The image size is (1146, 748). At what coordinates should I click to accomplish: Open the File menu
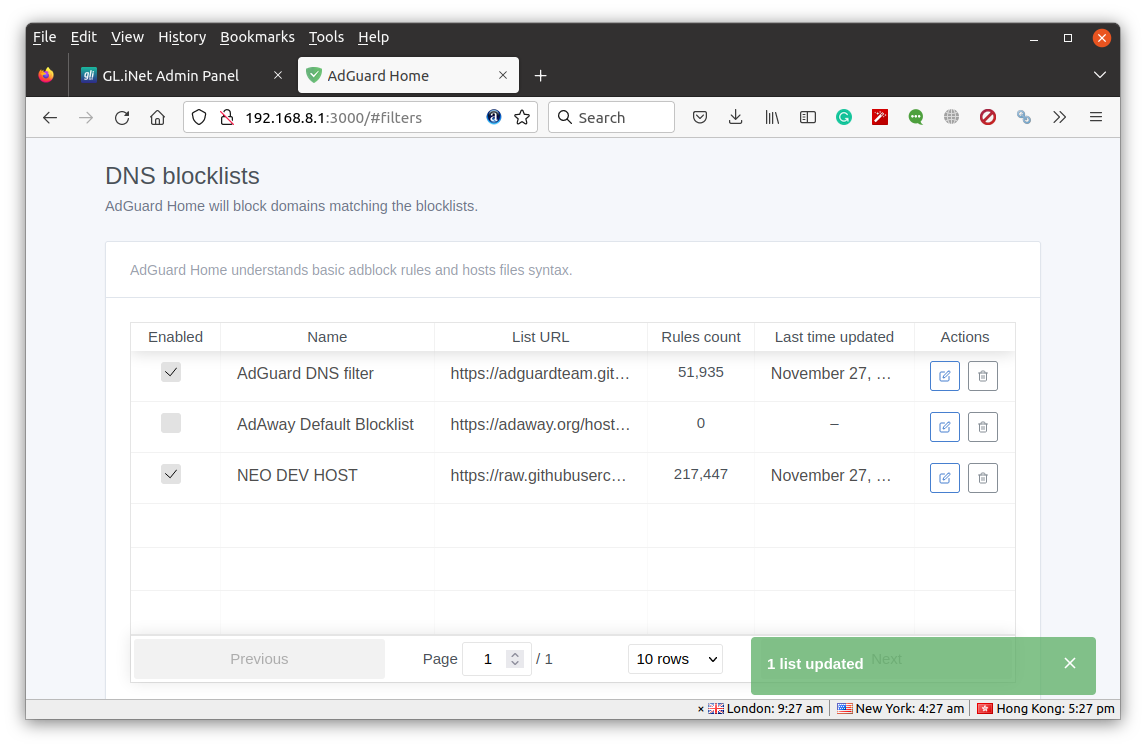pyautogui.click(x=45, y=37)
